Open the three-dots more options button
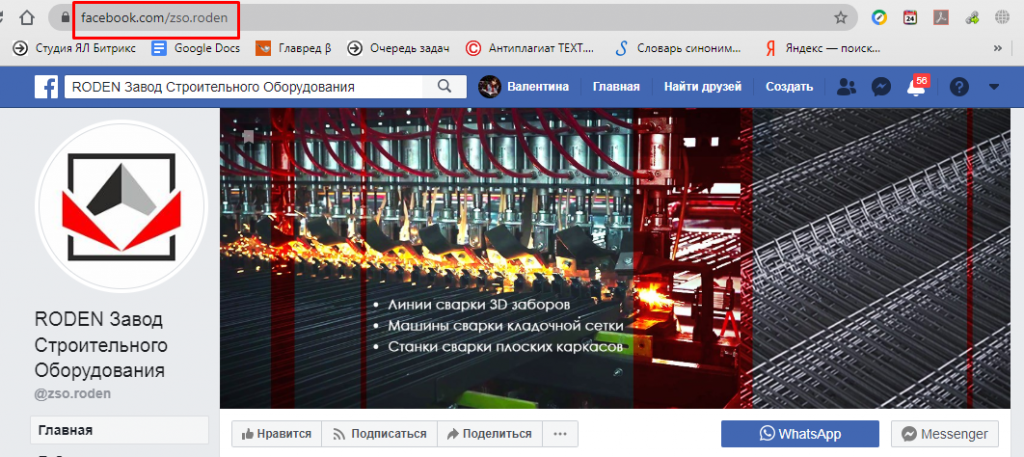The image size is (1024, 457). pyautogui.click(x=560, y=434)
